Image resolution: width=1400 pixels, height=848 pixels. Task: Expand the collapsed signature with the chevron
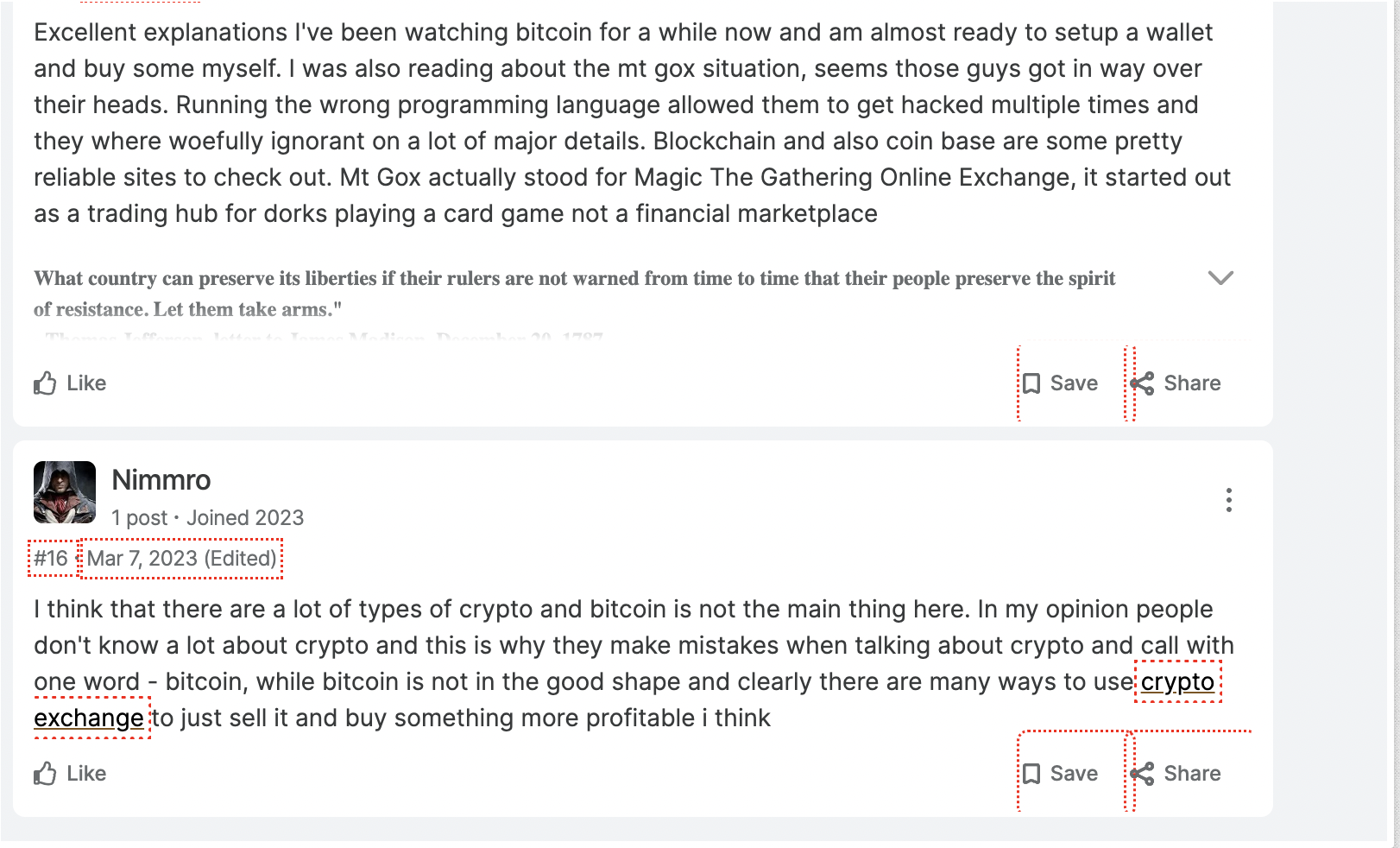click(x=1220, y=278)
